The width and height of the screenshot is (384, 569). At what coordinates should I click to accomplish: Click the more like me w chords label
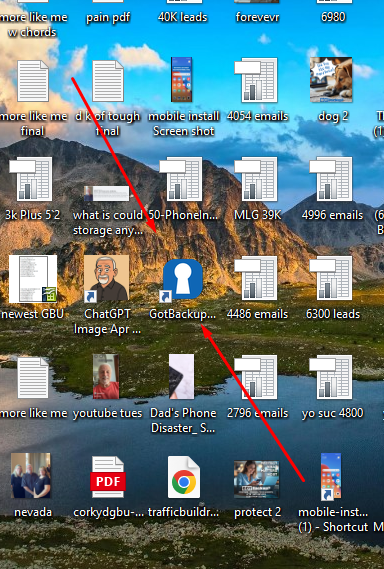(x=33, y=25)
